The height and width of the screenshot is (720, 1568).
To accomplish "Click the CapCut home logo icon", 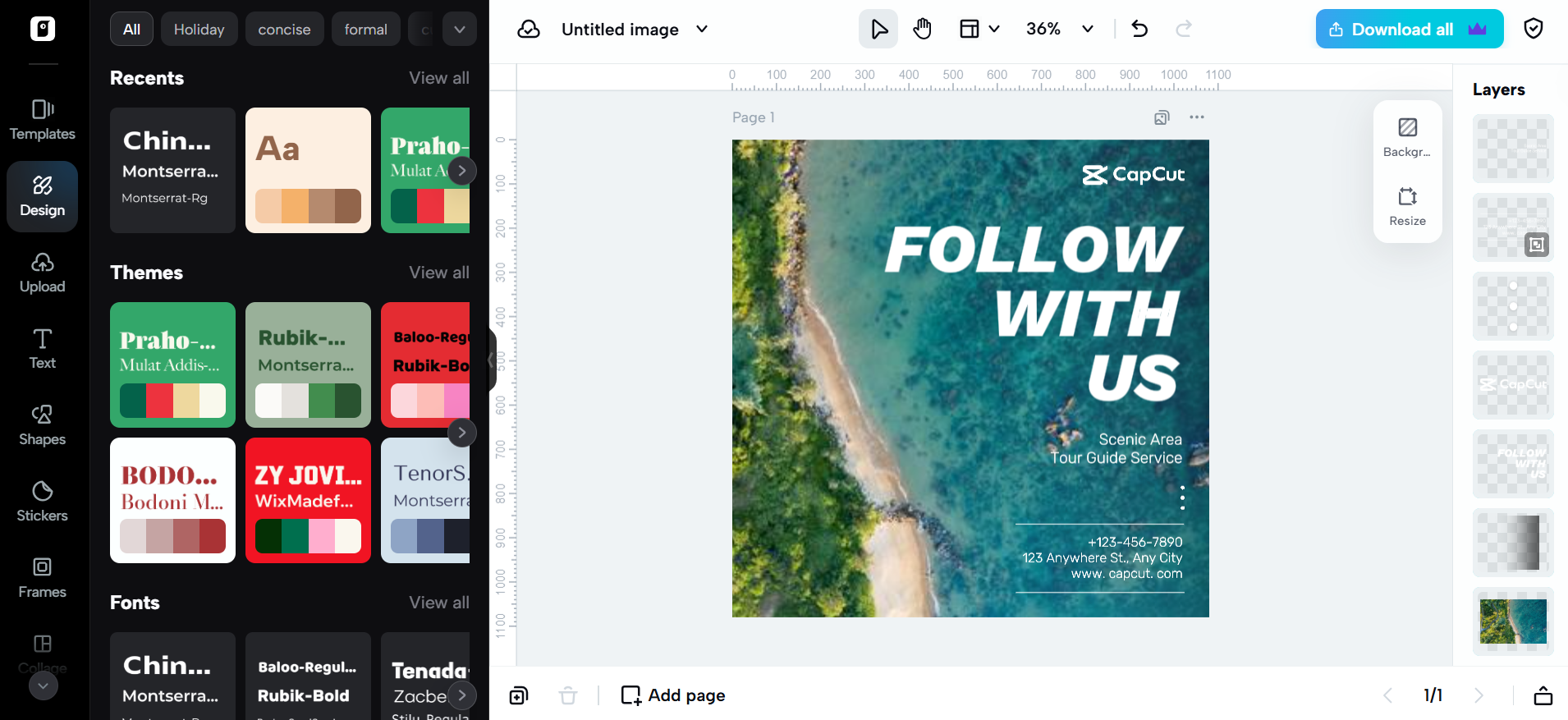I will click(x=43, y=29).
